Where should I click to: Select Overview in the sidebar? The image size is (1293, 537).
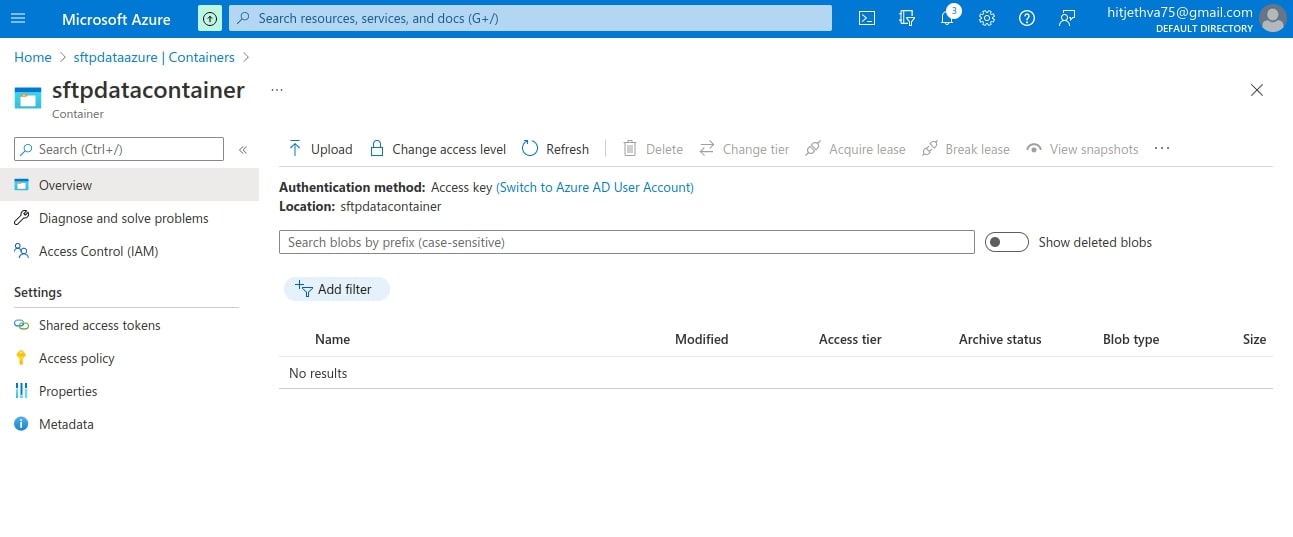[x=129, y=185]
